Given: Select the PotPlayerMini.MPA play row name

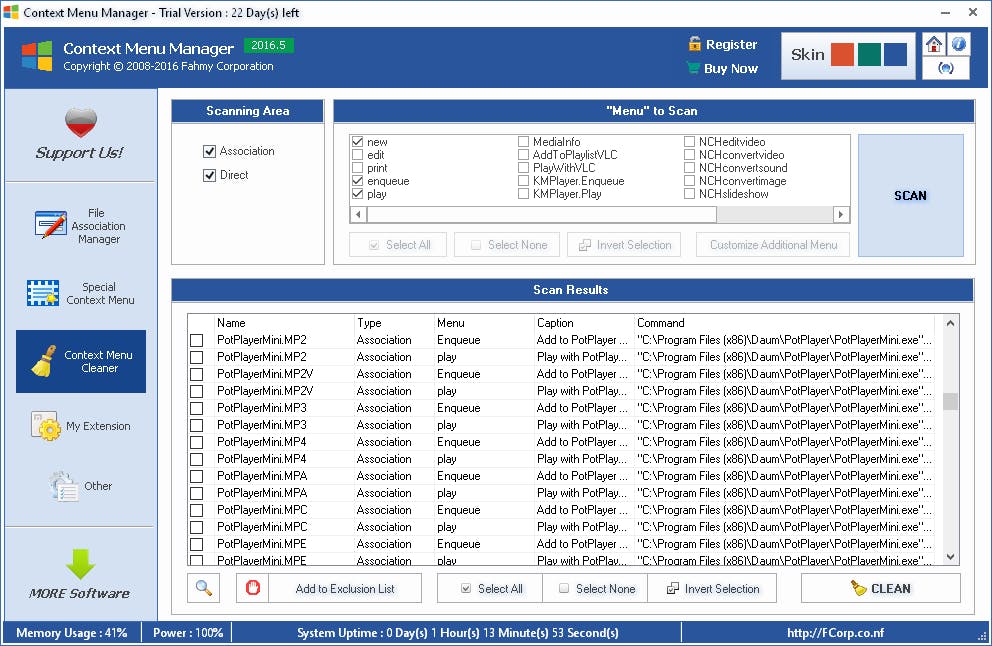Looking at the screenshot, I should coord(262,493).
